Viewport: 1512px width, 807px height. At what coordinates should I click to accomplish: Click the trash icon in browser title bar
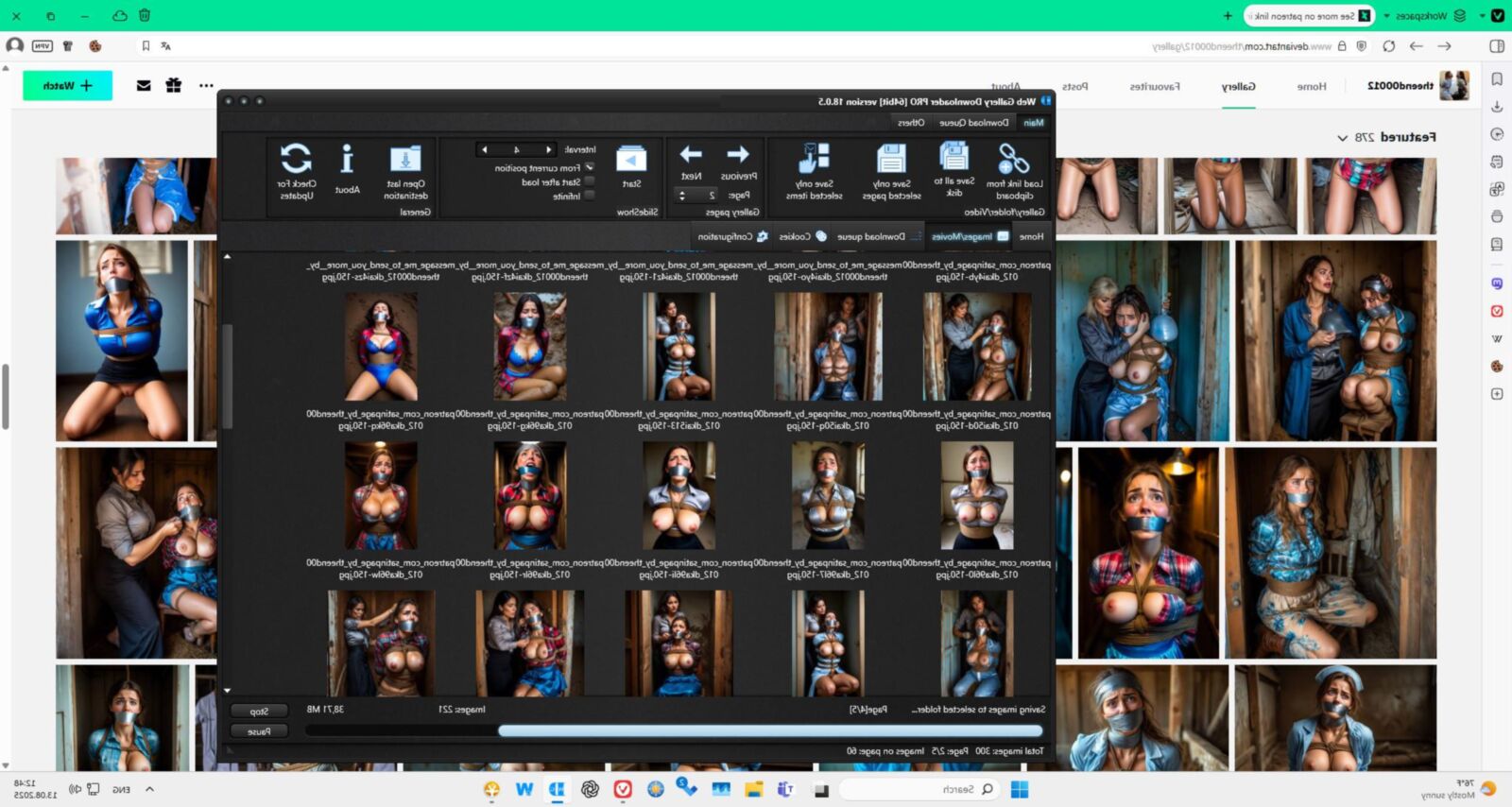point(145,15)
